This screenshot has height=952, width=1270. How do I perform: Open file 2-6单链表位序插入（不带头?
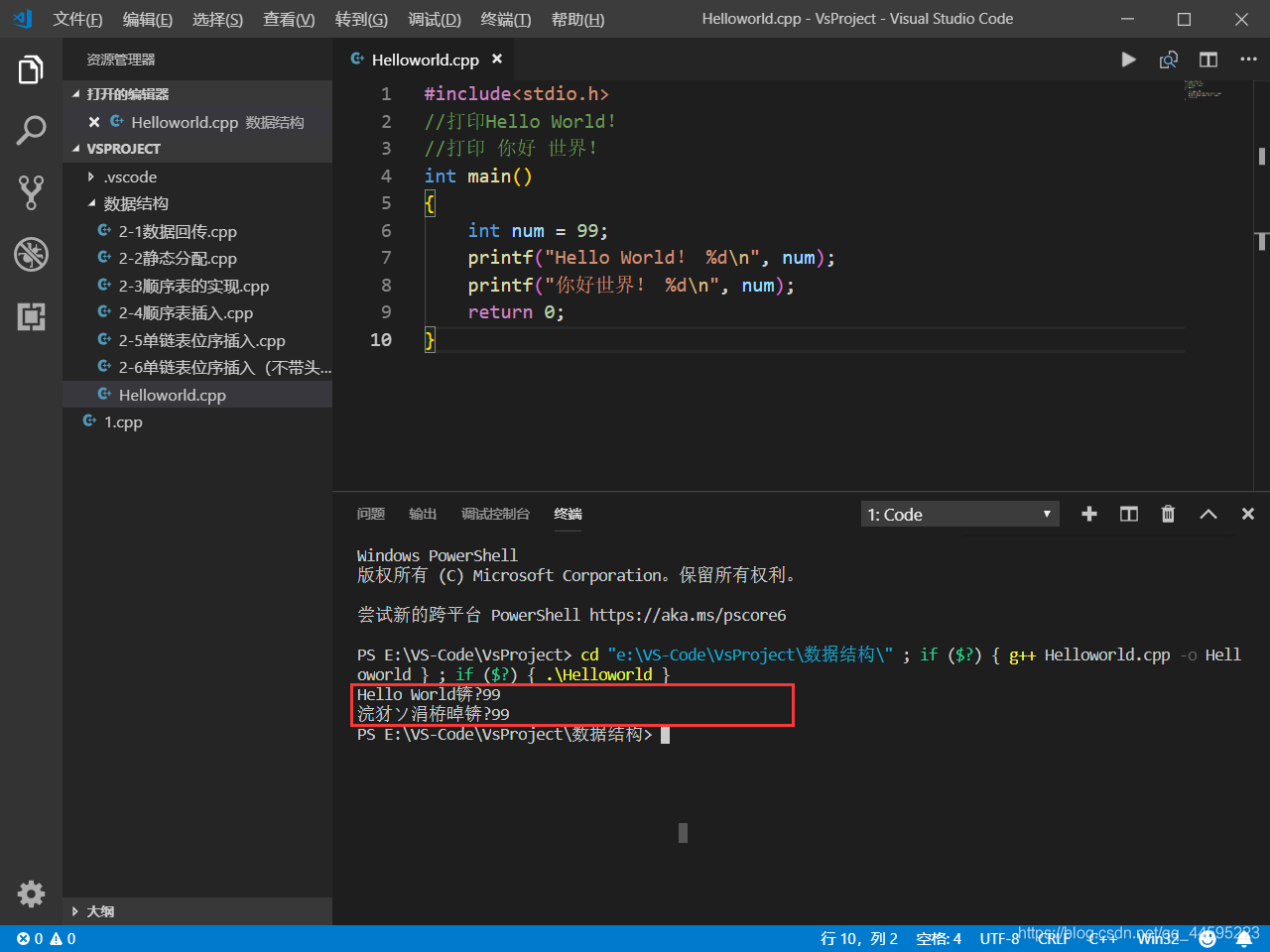[197, 367]
